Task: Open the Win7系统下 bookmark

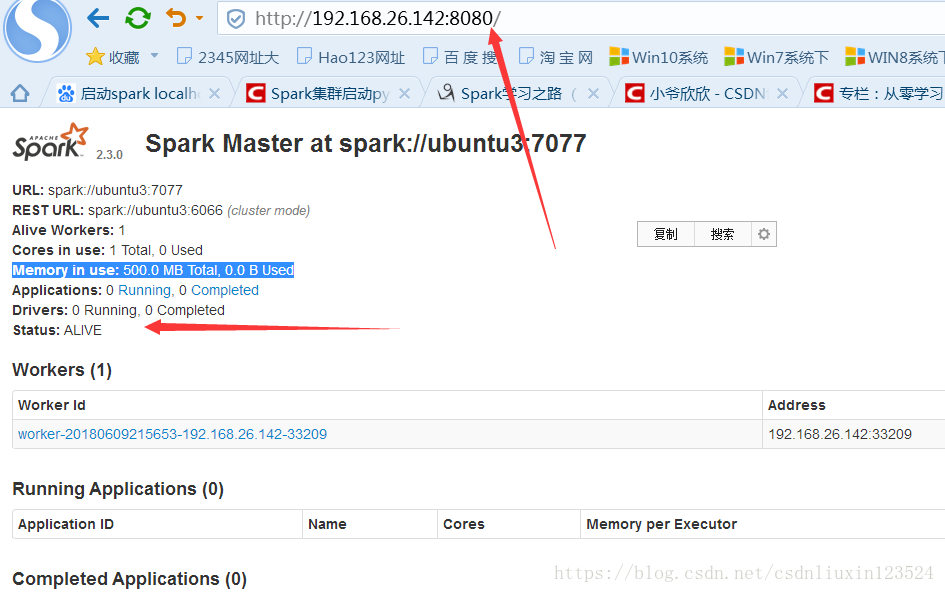Action: [776, 57]
